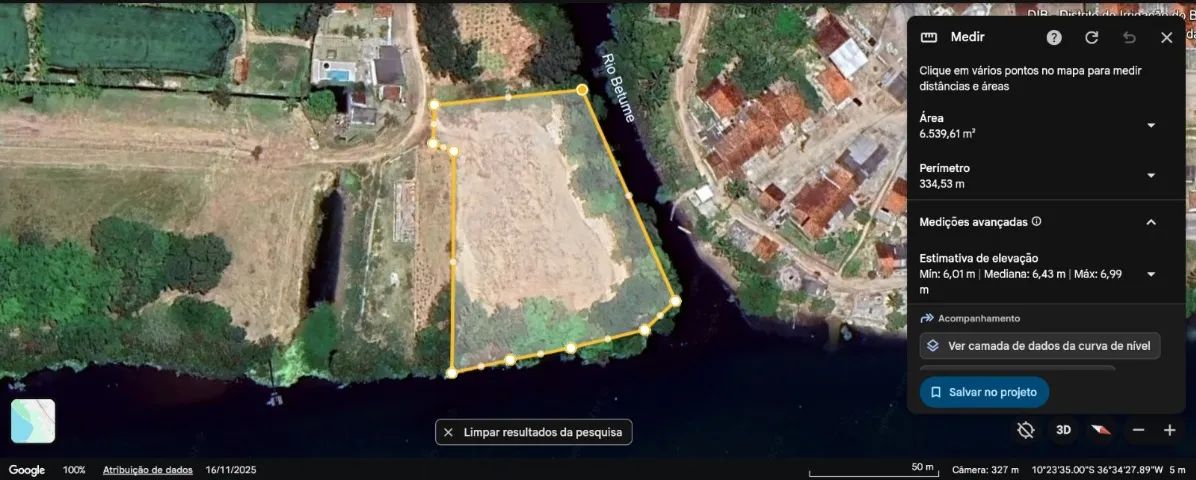Toggle the 3D view button
1196x480 pixels.
click(1063, 430)
